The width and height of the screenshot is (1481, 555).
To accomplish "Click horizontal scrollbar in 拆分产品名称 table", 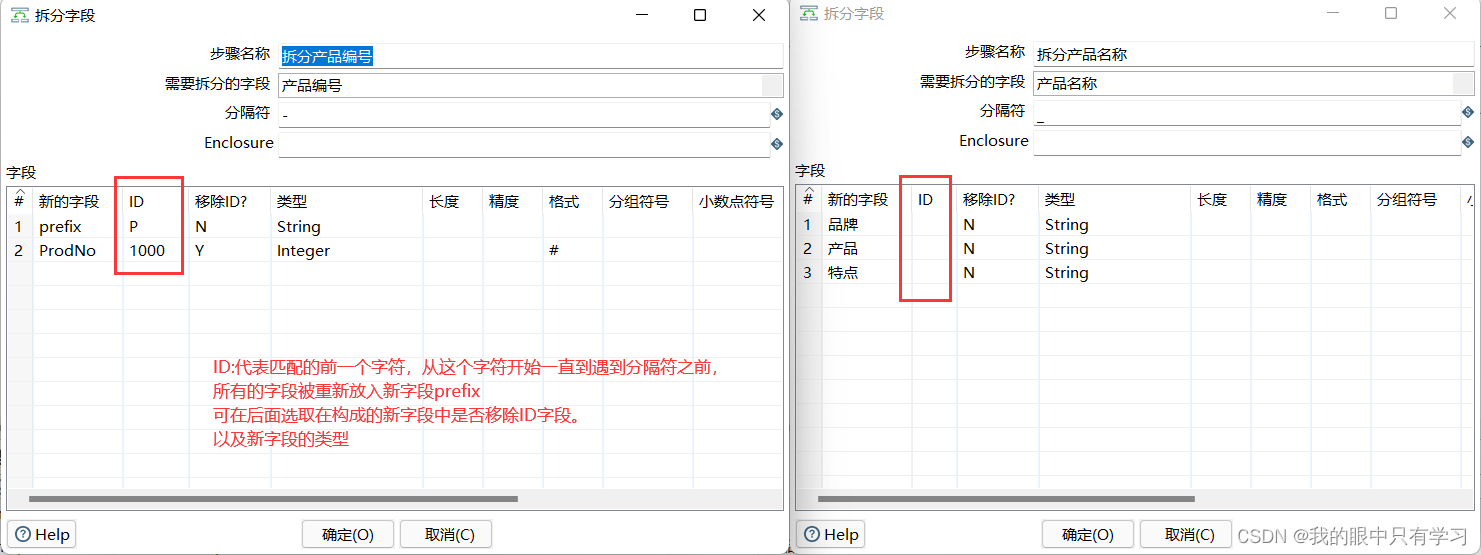I will coord(1006,498).
